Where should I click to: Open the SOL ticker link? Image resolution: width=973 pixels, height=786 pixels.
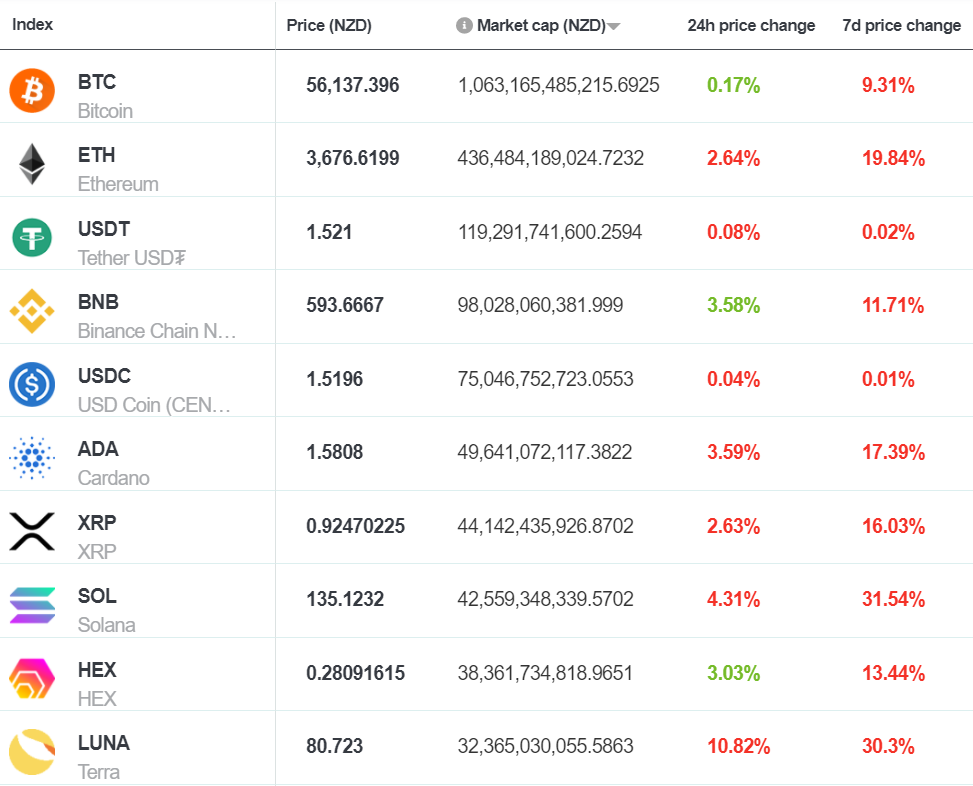click(97, 596)
